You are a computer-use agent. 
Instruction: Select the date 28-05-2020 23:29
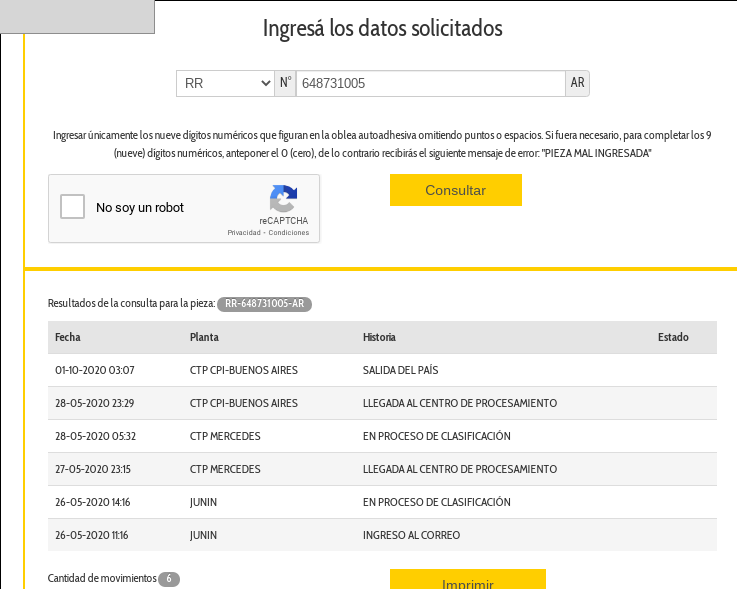tap(94, 403)
